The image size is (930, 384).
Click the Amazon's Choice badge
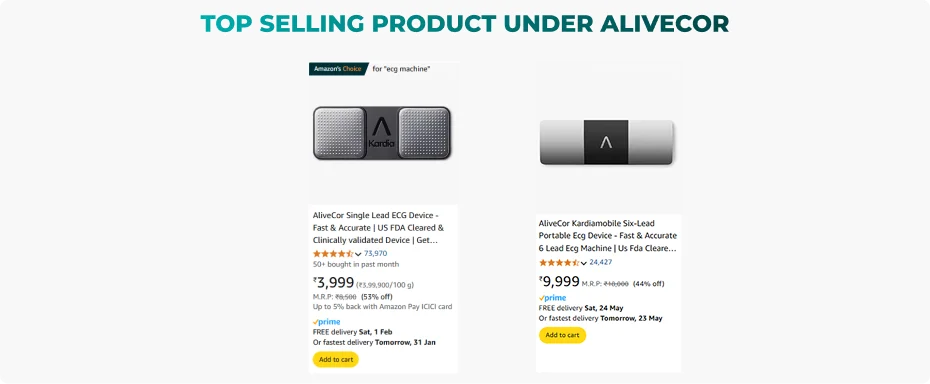(337, 69)
